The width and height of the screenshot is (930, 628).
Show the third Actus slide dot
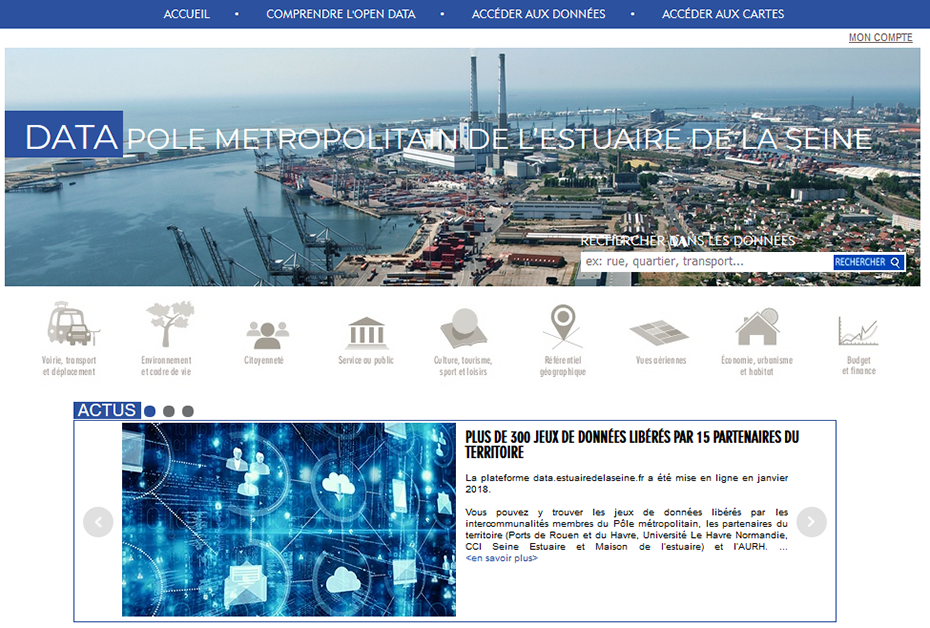(x=187, y=411)
